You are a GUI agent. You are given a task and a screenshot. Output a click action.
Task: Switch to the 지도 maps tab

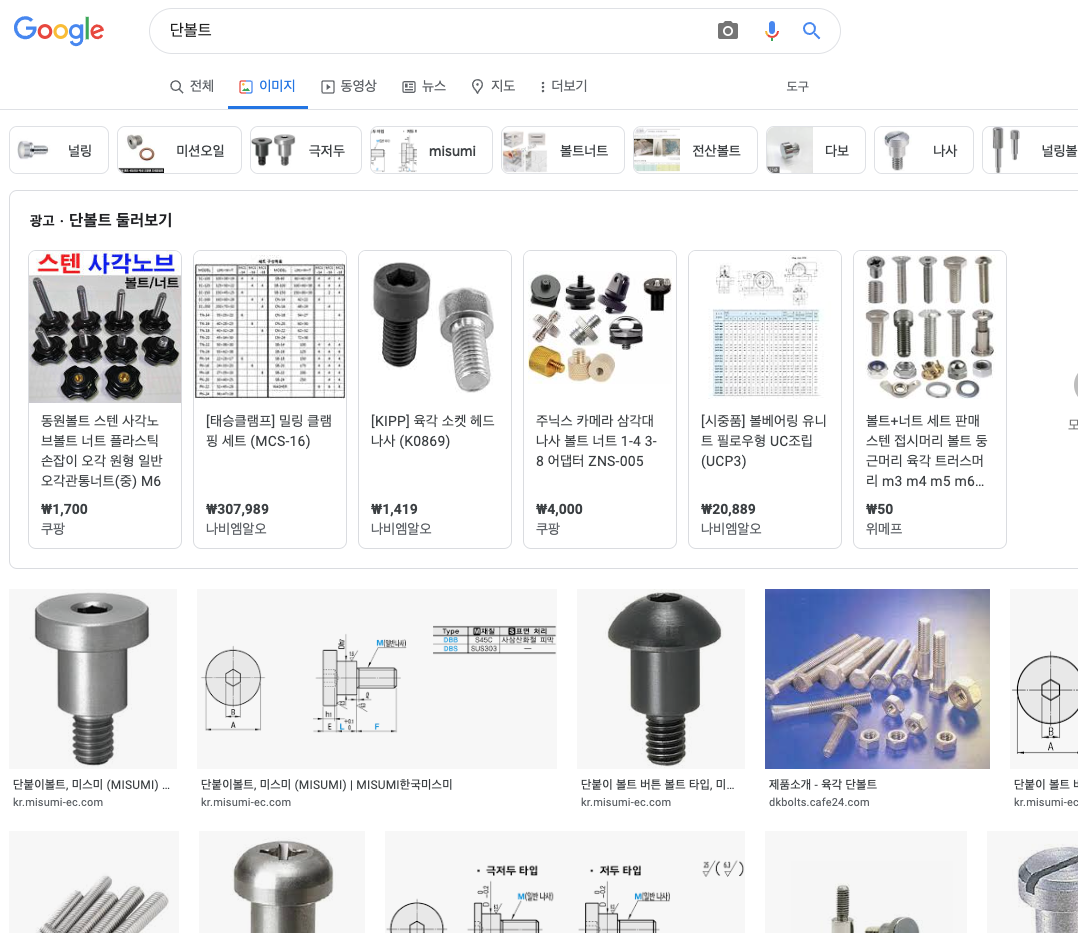[x=493, y=86]
